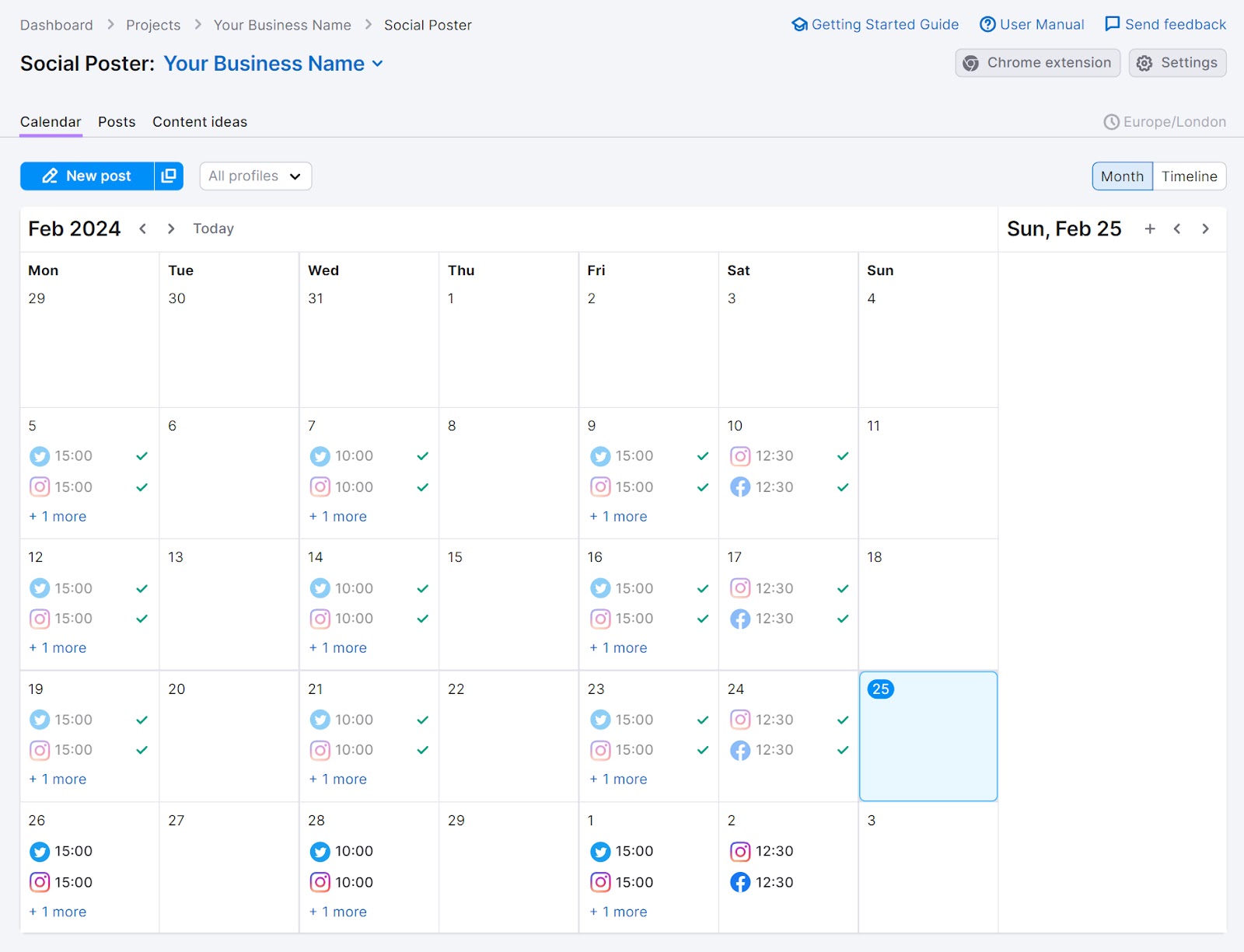The image size is (1244, 952).
Task: Click the Send feedback chat icon
Action: [1112, 24]
